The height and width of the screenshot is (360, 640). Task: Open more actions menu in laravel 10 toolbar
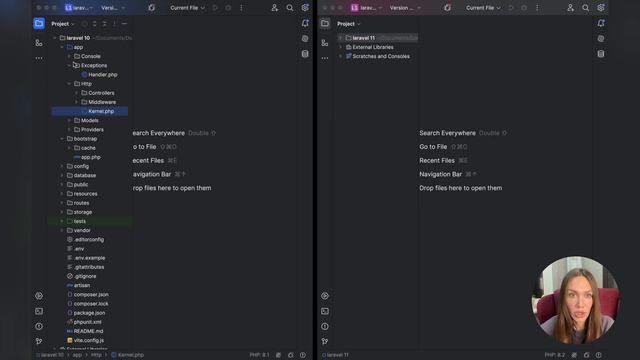(242, 8)
